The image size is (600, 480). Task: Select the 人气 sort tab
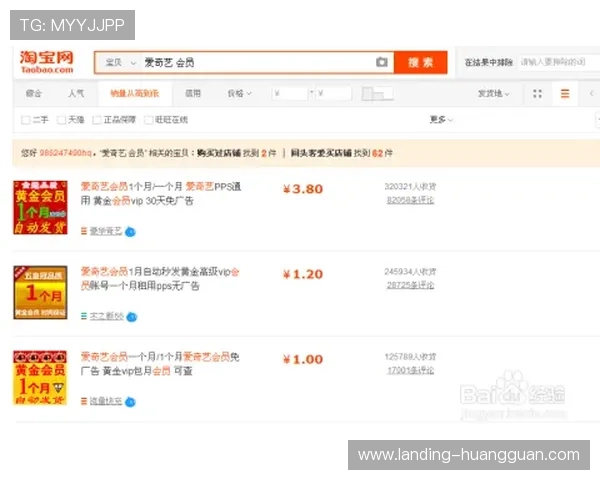(x=76, y=93)
